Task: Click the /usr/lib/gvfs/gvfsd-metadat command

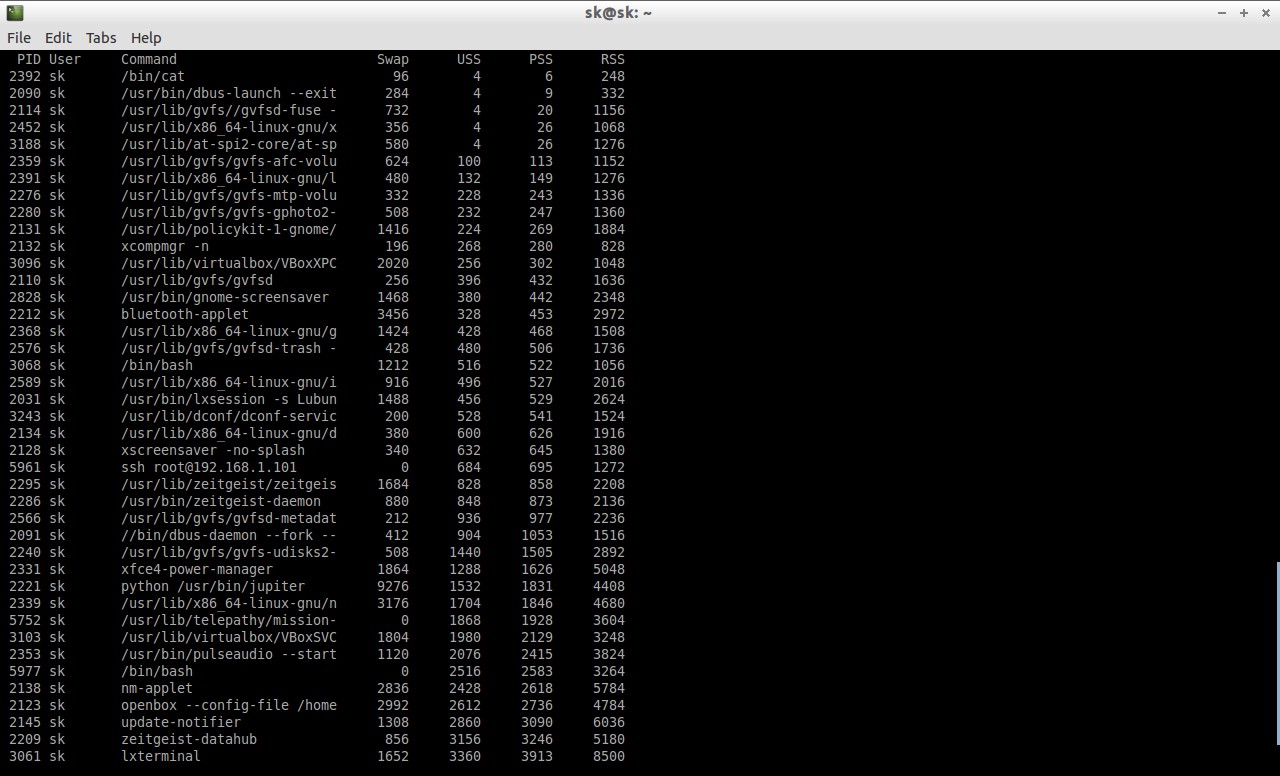Action: [x=229, y=518]
